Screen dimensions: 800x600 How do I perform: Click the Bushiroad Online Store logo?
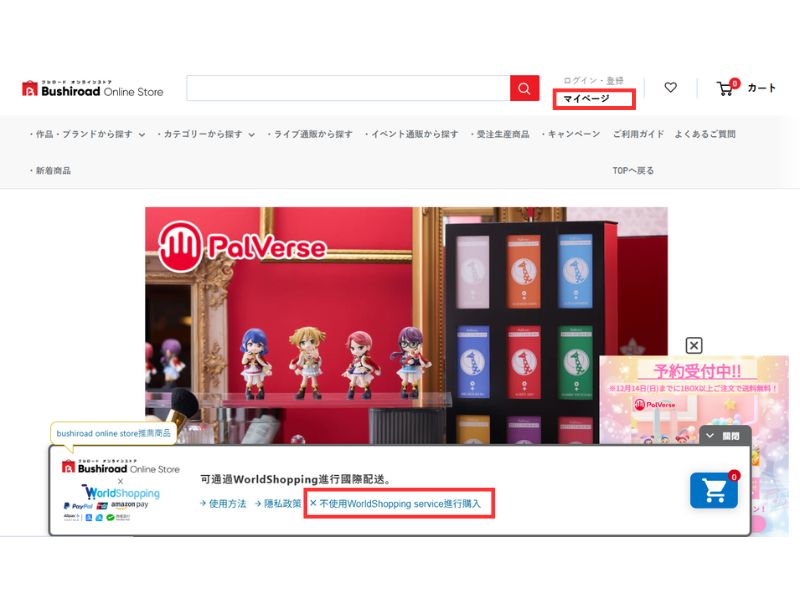tap(92, 89)
